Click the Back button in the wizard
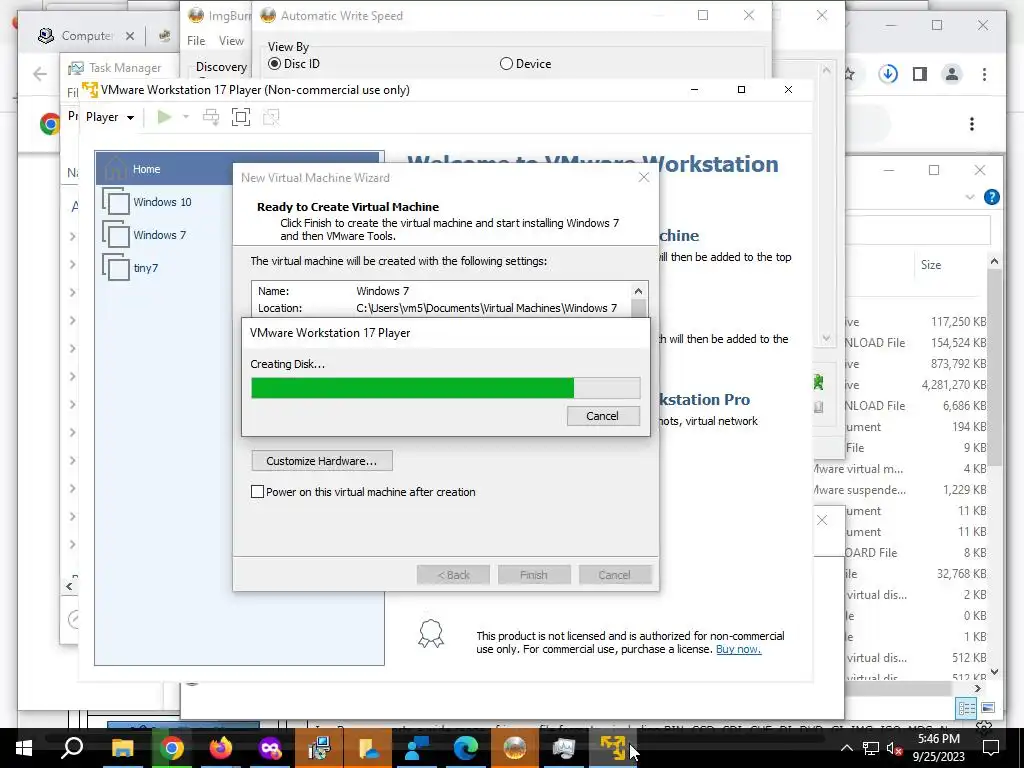 (x=453, y=575)
